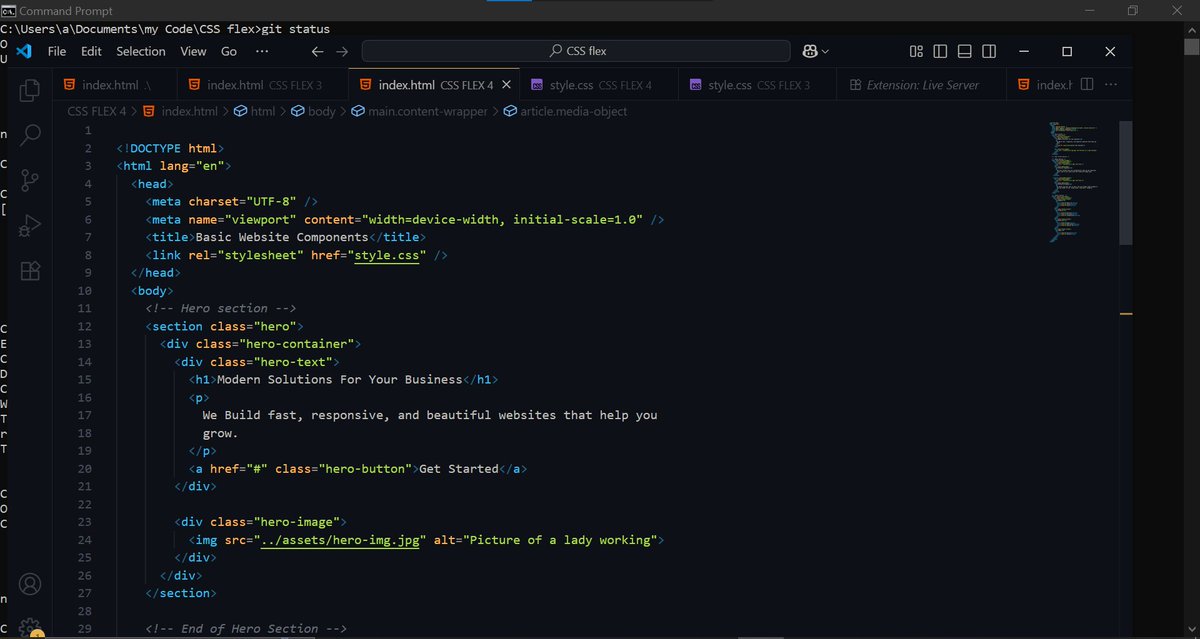
Task: Open CSS FLEX 4 breadcrumb folder
Action: point(97,111)
